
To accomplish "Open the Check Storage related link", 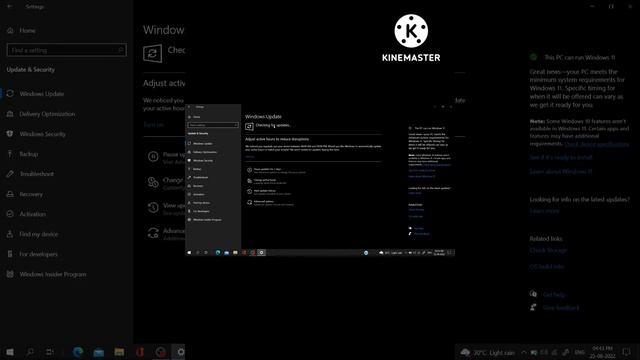I will [x=548, y=250].
